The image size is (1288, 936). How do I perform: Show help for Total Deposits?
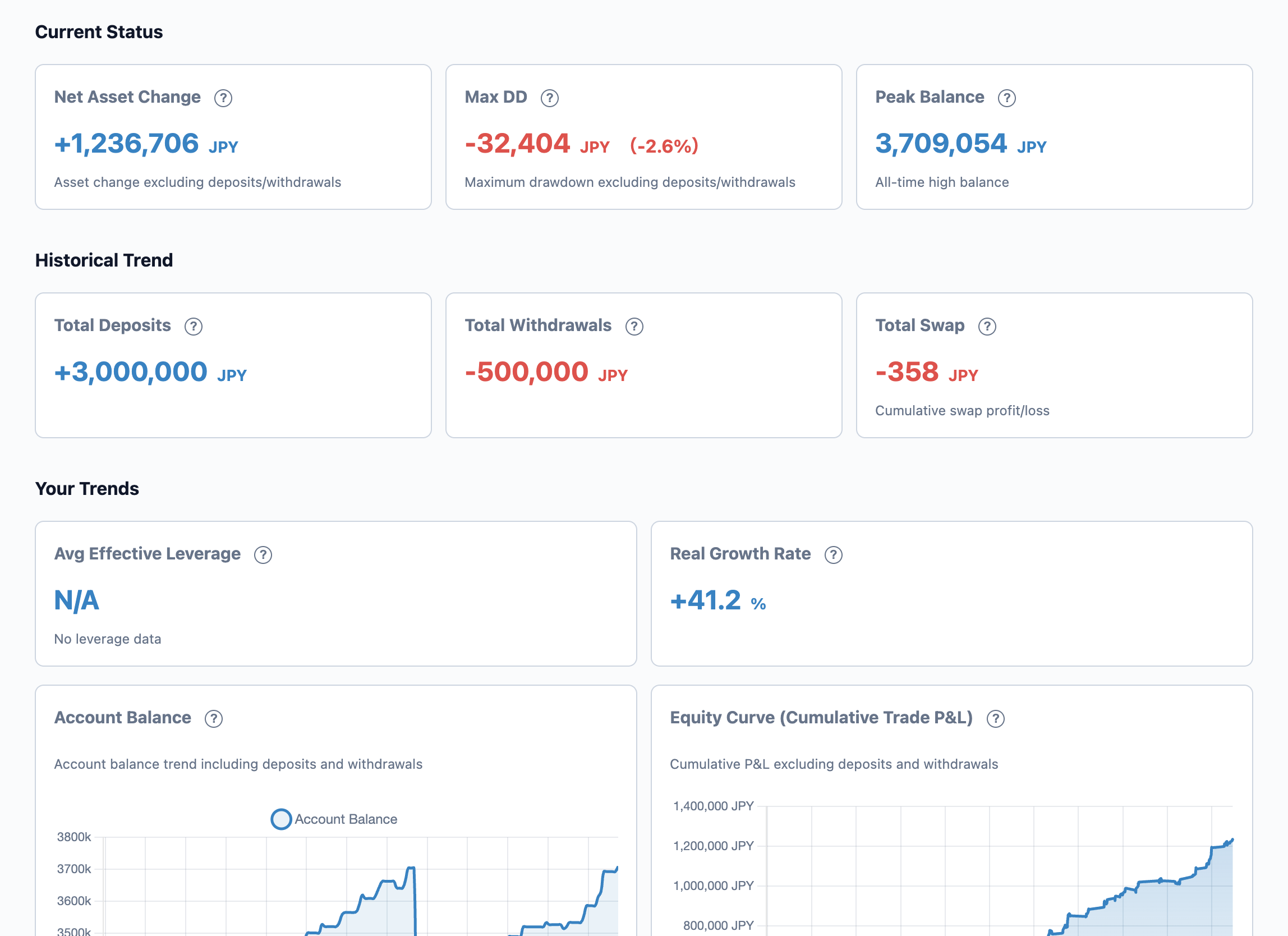194,327
